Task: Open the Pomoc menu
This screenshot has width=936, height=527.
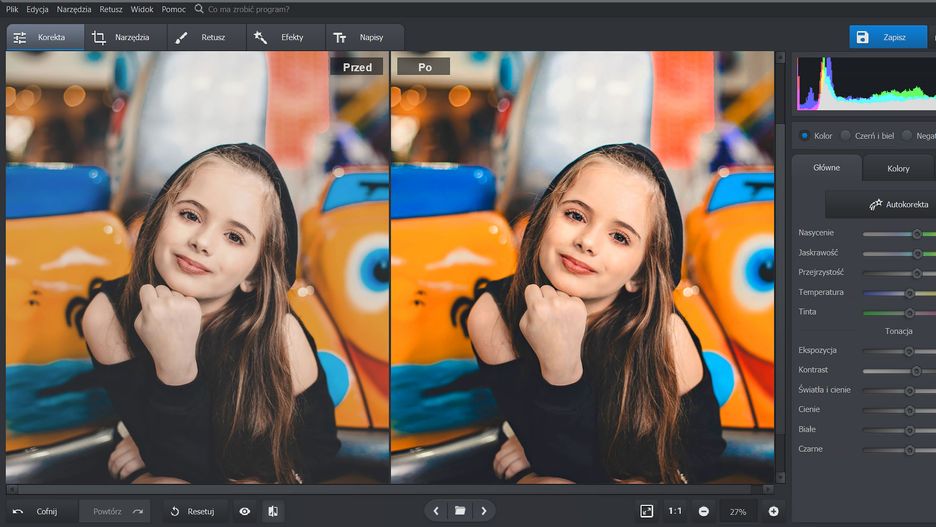Action: 174,9
